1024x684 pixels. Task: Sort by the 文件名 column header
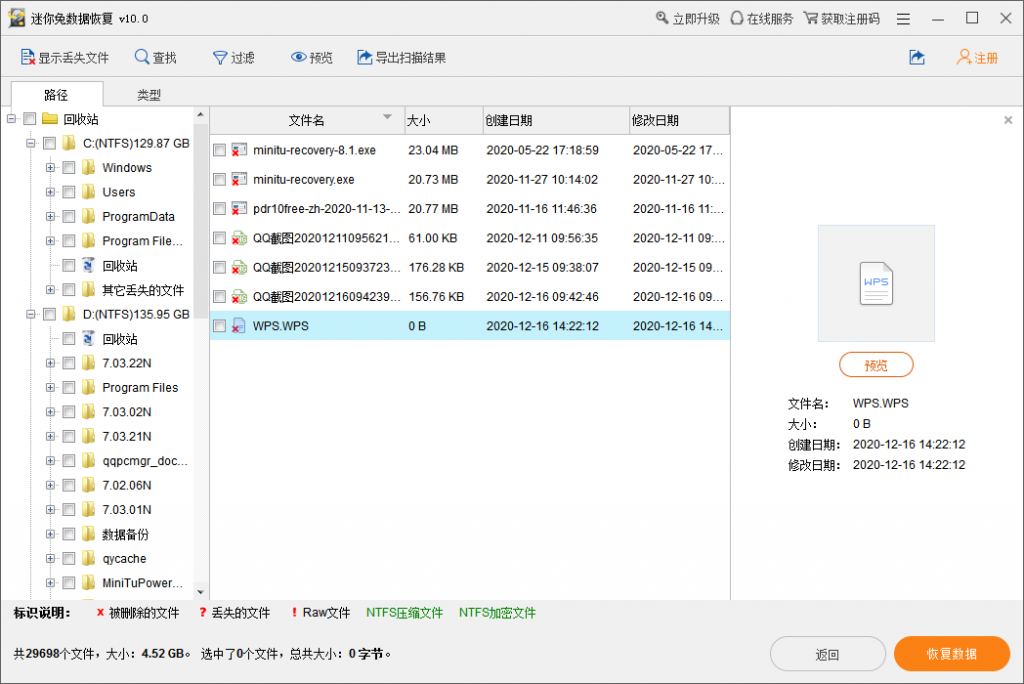click(307, 120)
